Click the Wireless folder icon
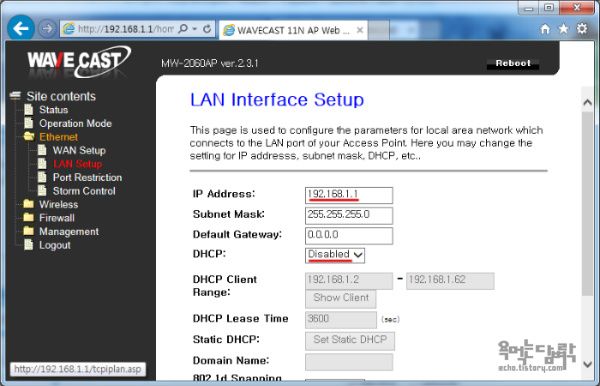This screenshot has width=600, height=386. [x=29, y=204]
